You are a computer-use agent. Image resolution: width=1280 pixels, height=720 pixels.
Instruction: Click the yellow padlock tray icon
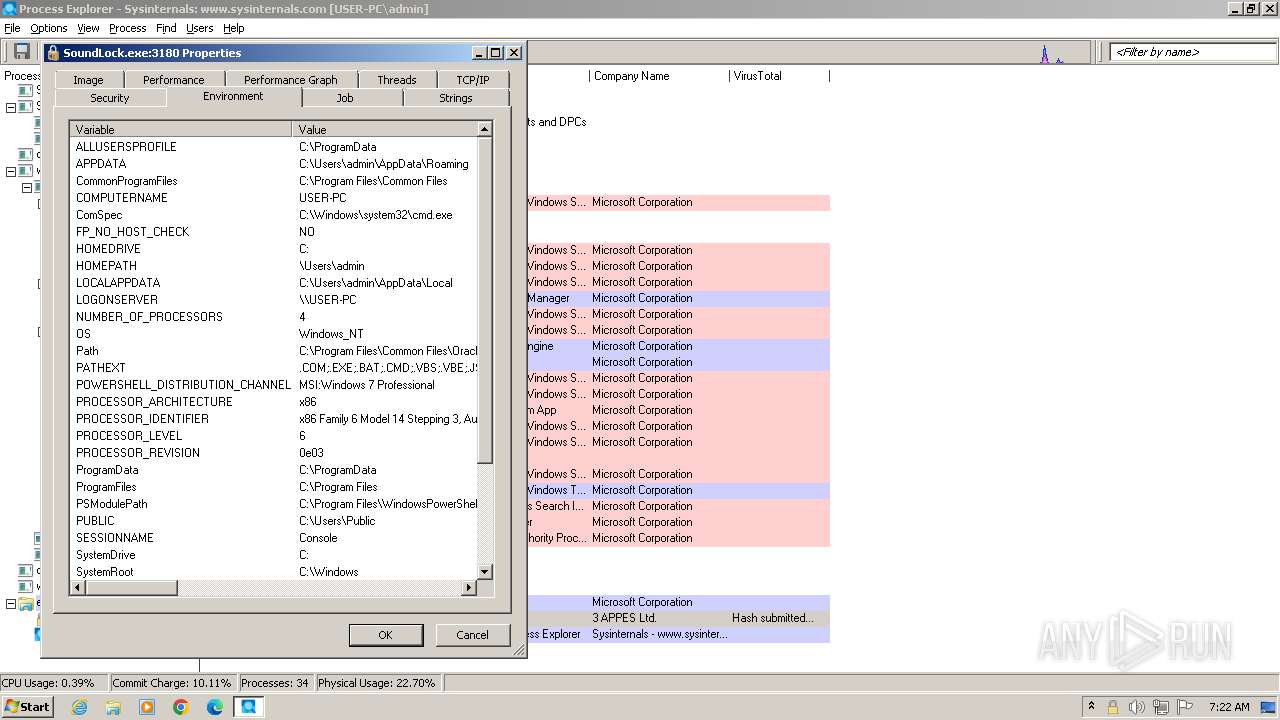[1112, 707]
